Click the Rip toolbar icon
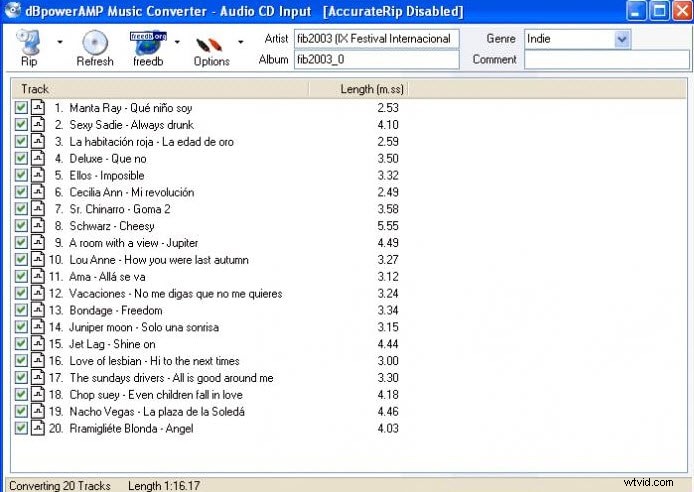 click(x=28, y=42)
